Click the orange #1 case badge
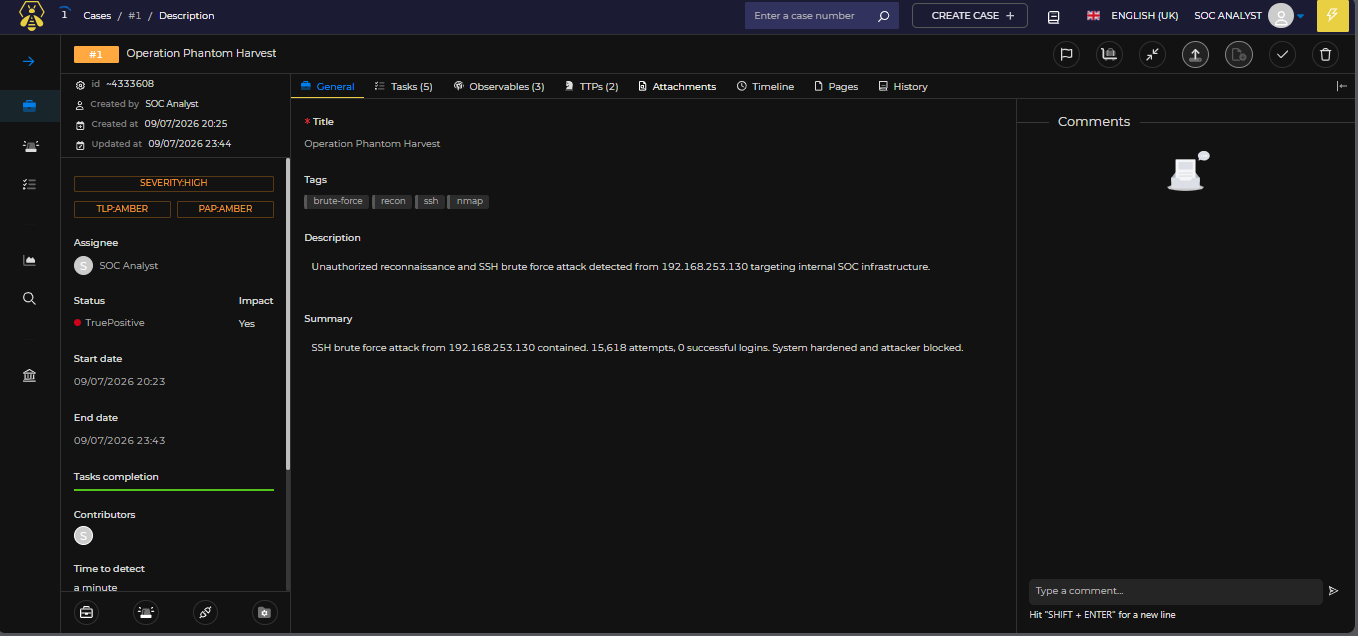The height and width of the screenshot is (636, 1358). [96, 54]
